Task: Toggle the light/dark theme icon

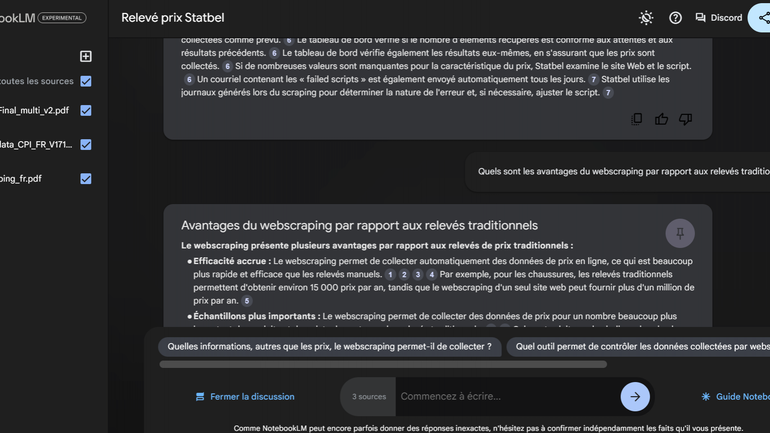Action: coord(646,18)
